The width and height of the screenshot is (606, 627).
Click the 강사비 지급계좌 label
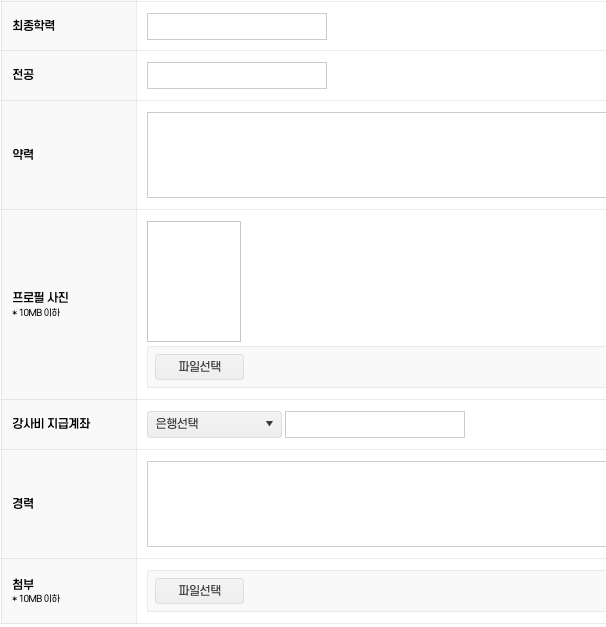tap(51, 424)
